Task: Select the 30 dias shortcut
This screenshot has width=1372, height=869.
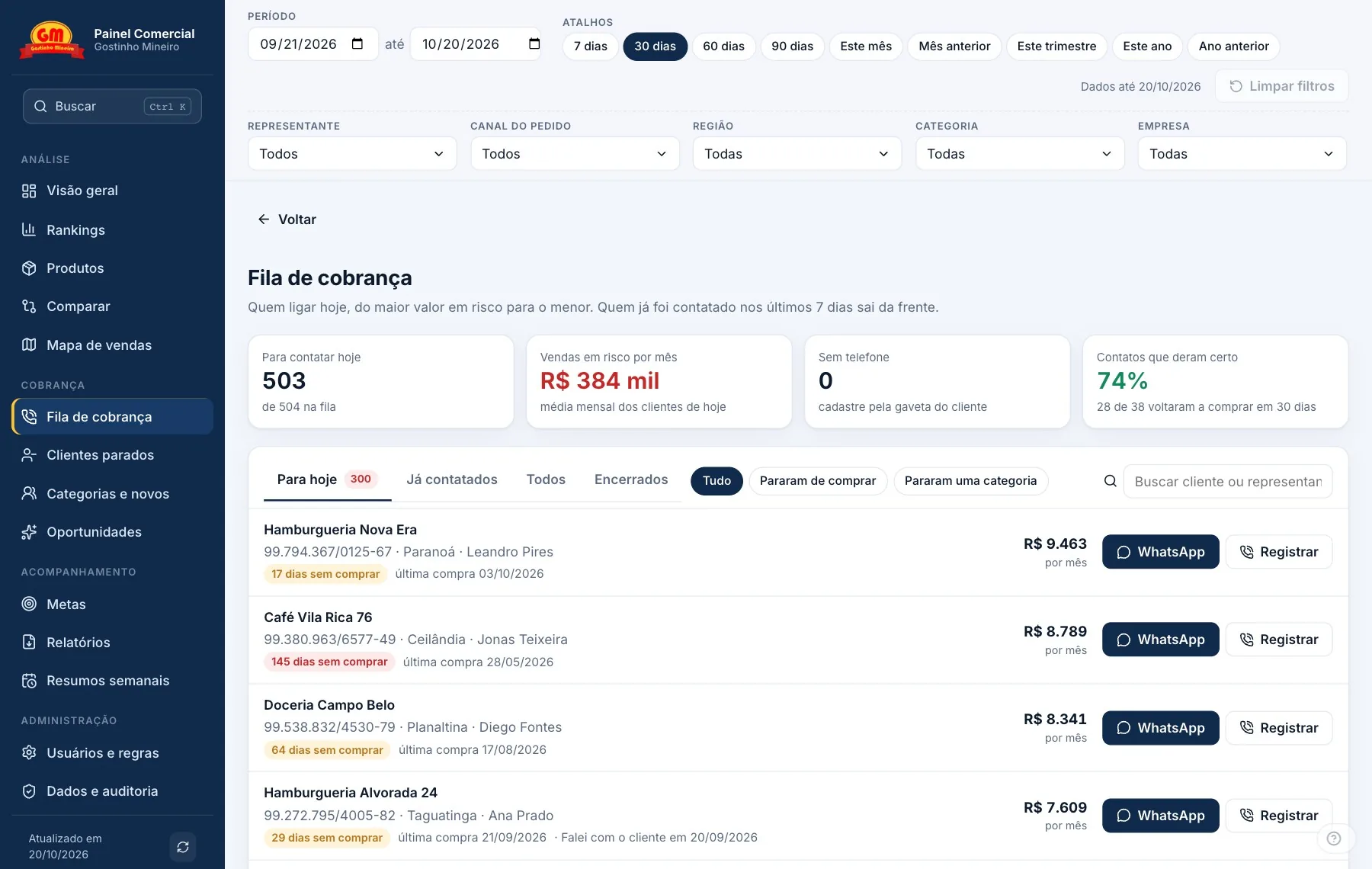Action: click(x=656, y=46)
